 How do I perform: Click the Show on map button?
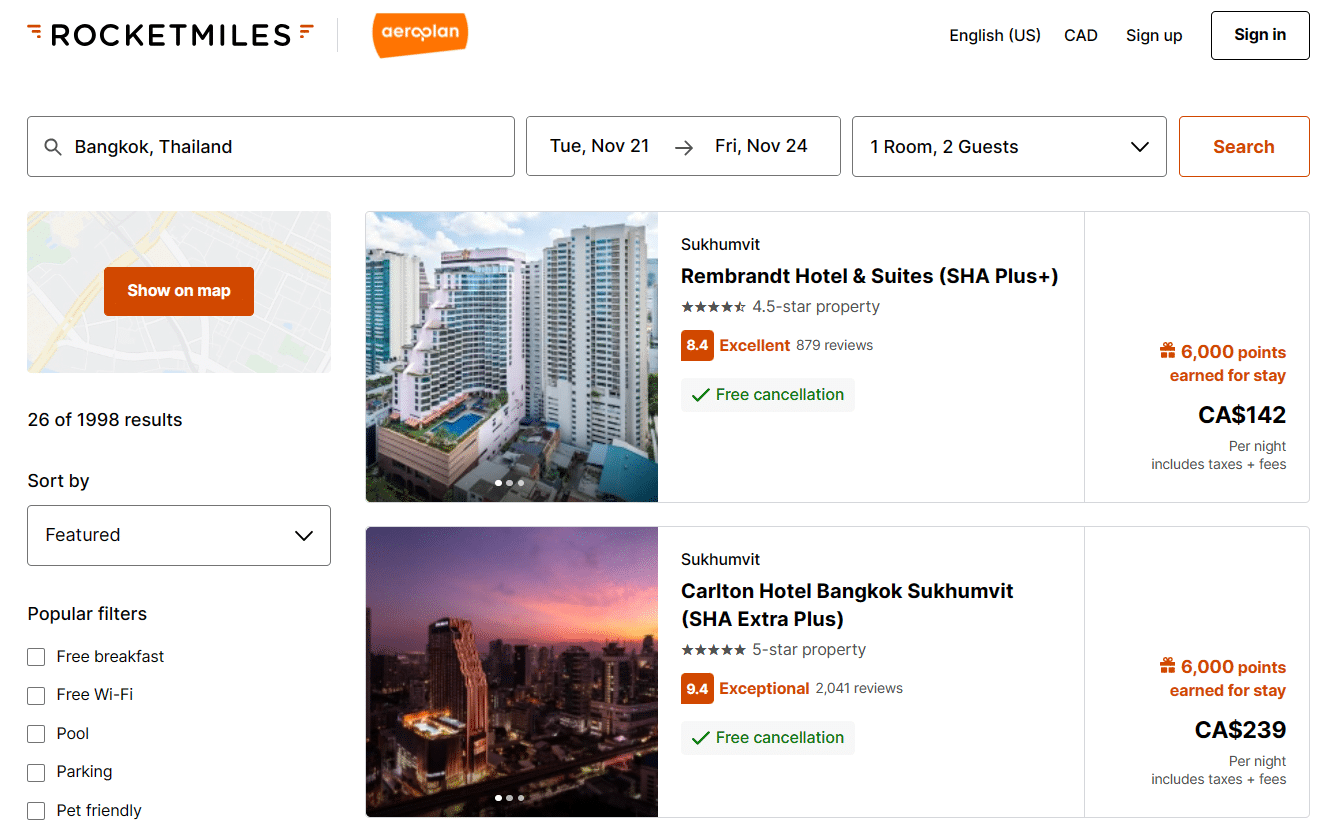[179, 291]
